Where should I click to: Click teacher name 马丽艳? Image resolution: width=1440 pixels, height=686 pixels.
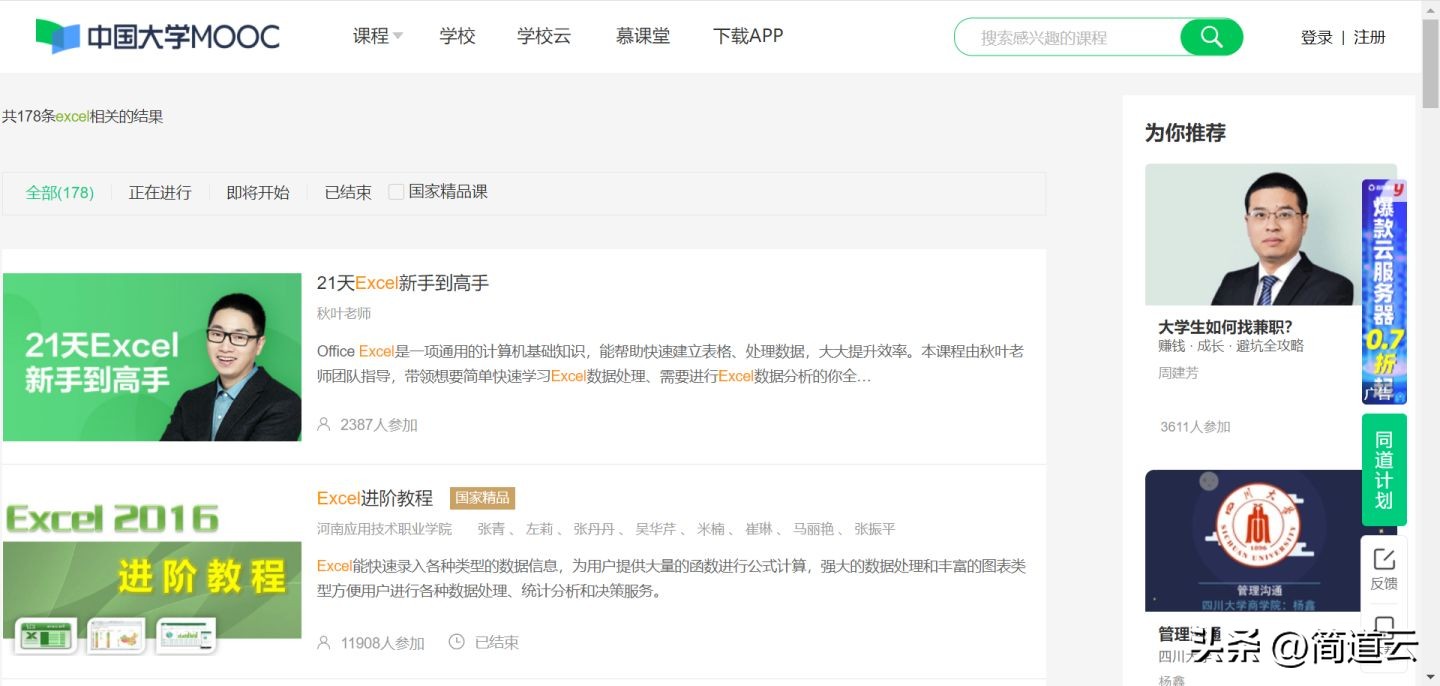pyautogui.click(x=813, y=528)
